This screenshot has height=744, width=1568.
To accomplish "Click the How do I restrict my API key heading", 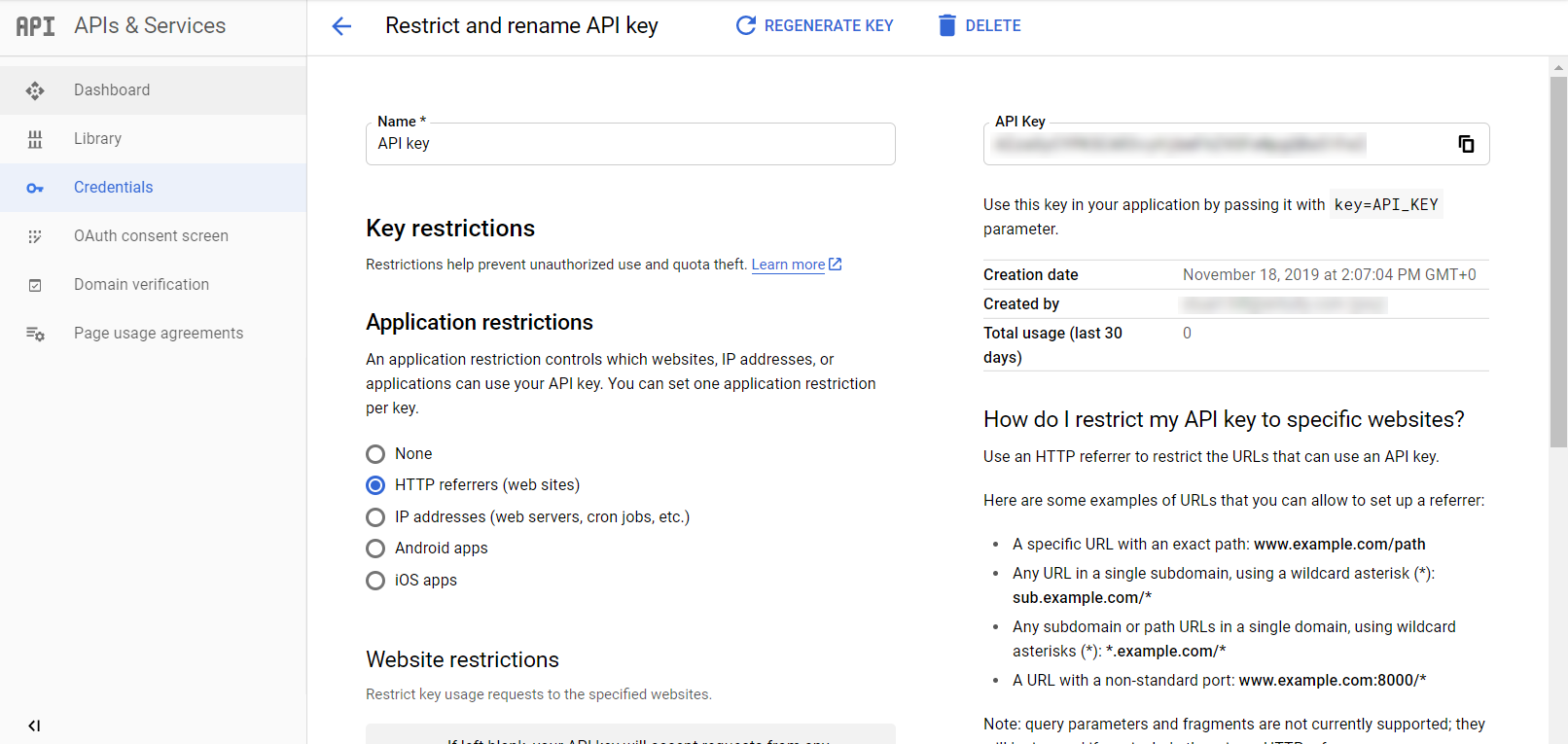I will [x=1224, y=420].
